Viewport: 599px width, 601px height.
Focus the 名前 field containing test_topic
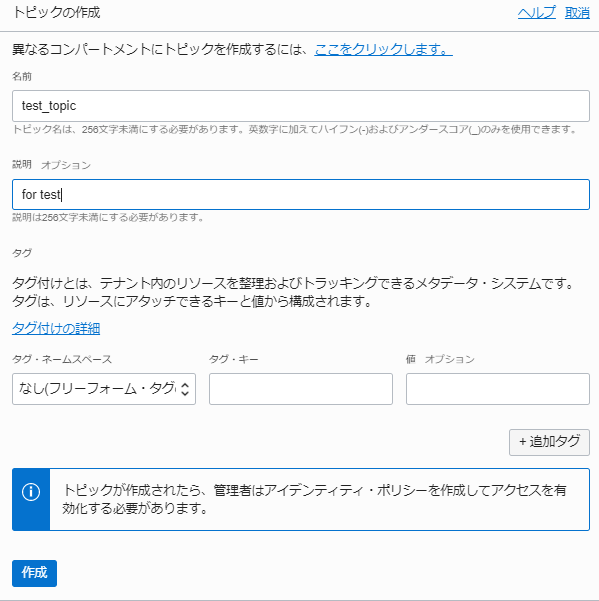(301, 106)
